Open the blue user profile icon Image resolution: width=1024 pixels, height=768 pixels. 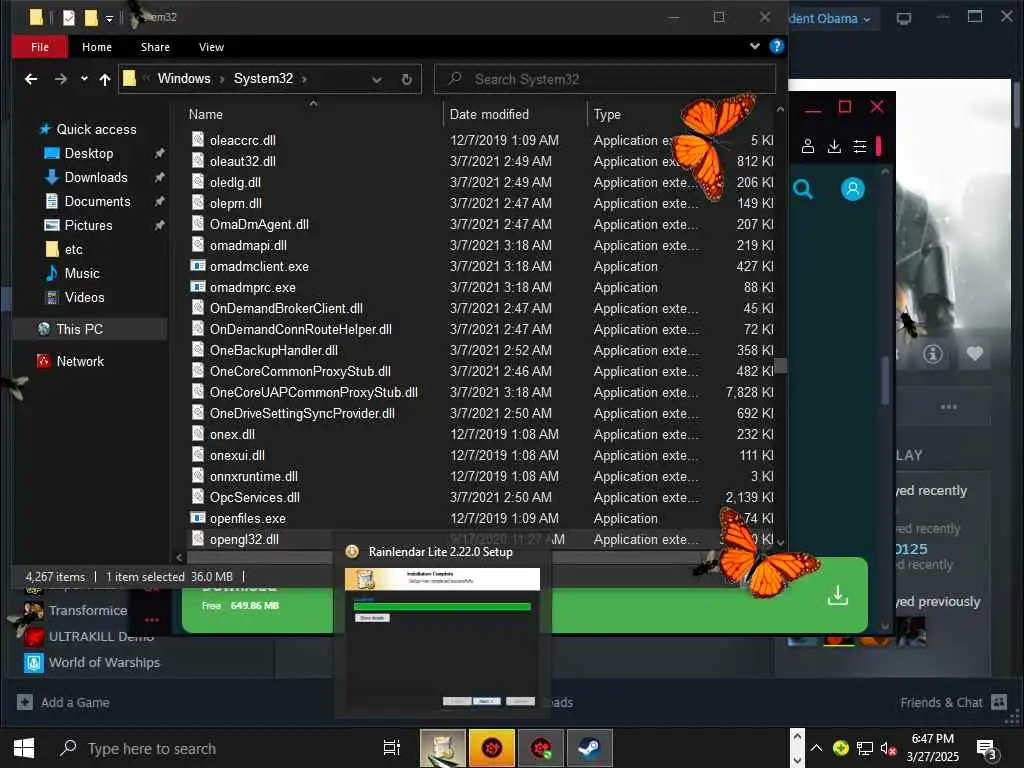852,189
